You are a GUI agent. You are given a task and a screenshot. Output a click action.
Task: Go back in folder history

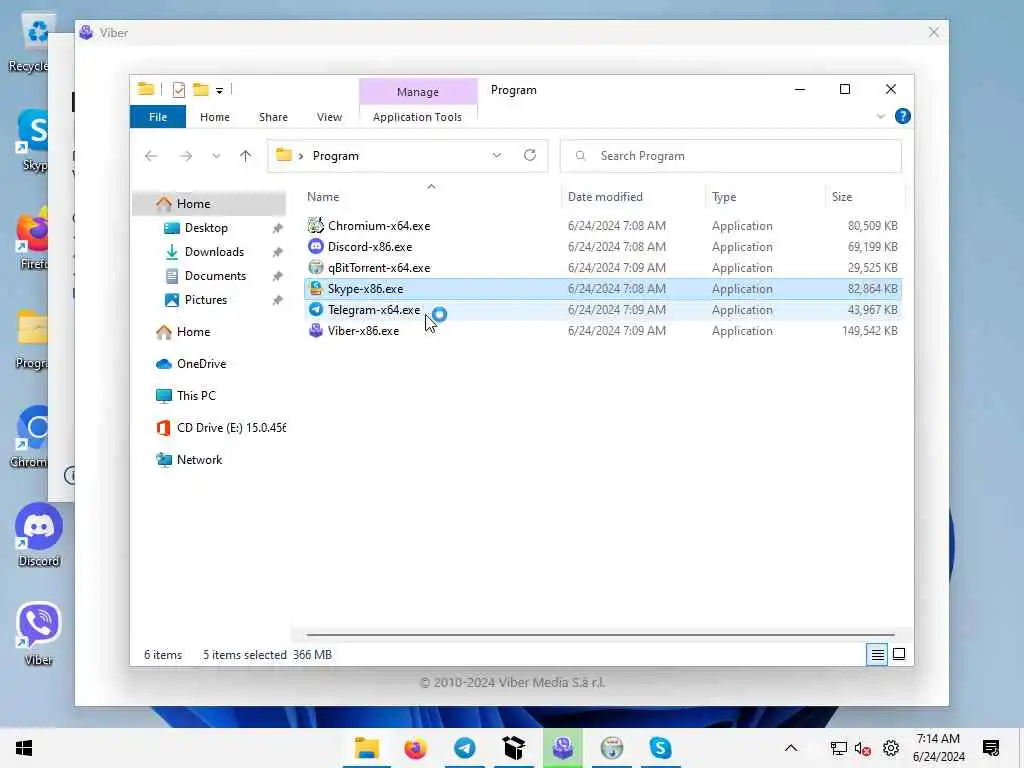pyautogui.click(x=151, y=155)
